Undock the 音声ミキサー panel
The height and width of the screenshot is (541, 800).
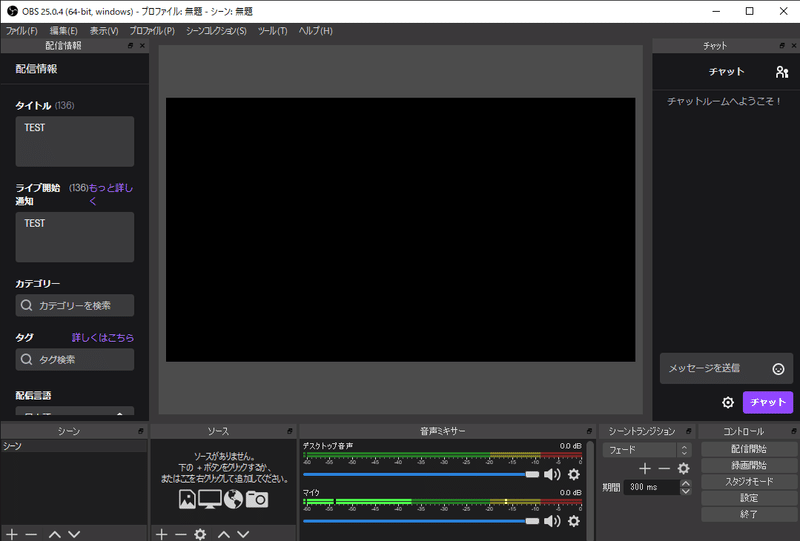pos(589,431)
